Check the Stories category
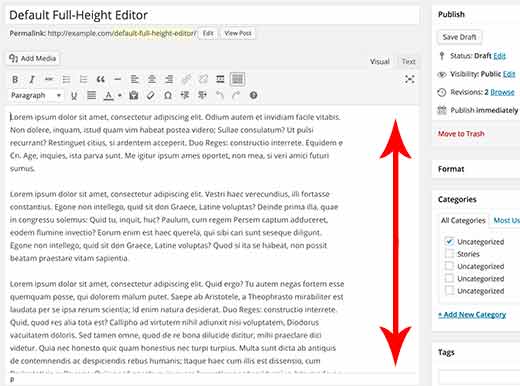This screenshot has width=520, height=386. pos(449,254)
